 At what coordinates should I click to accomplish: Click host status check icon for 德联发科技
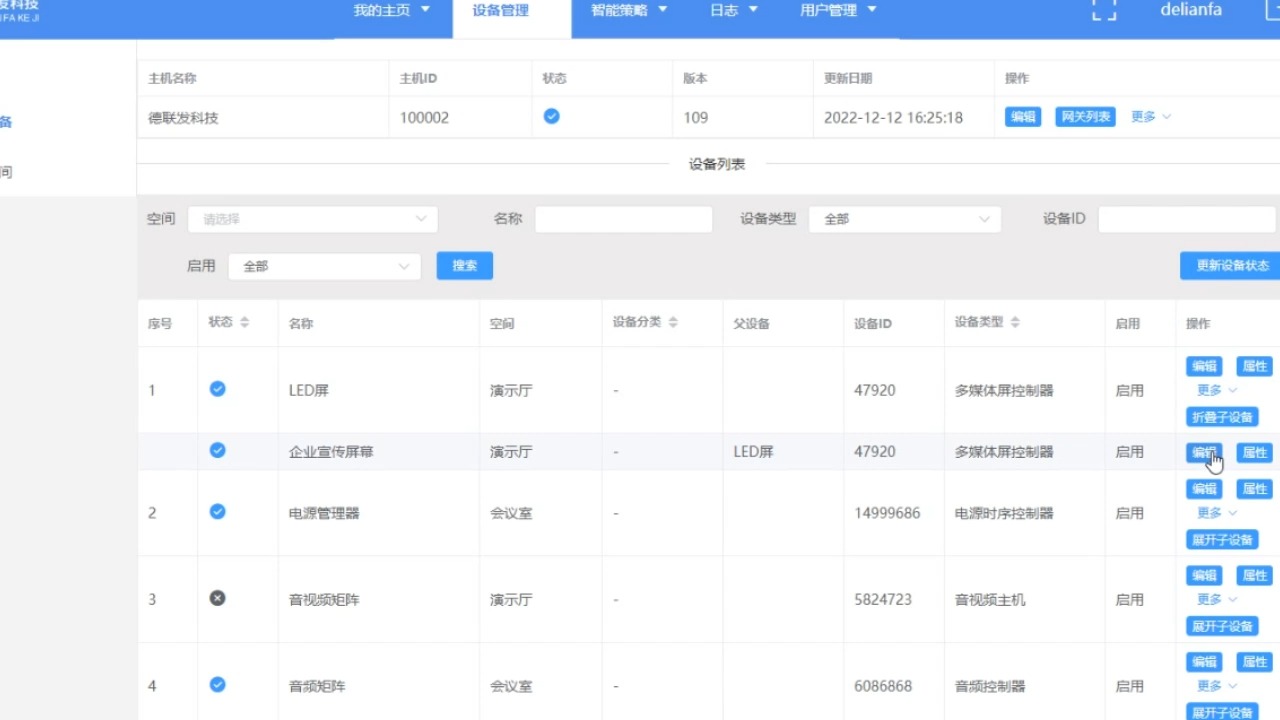[x=551, y=116]
